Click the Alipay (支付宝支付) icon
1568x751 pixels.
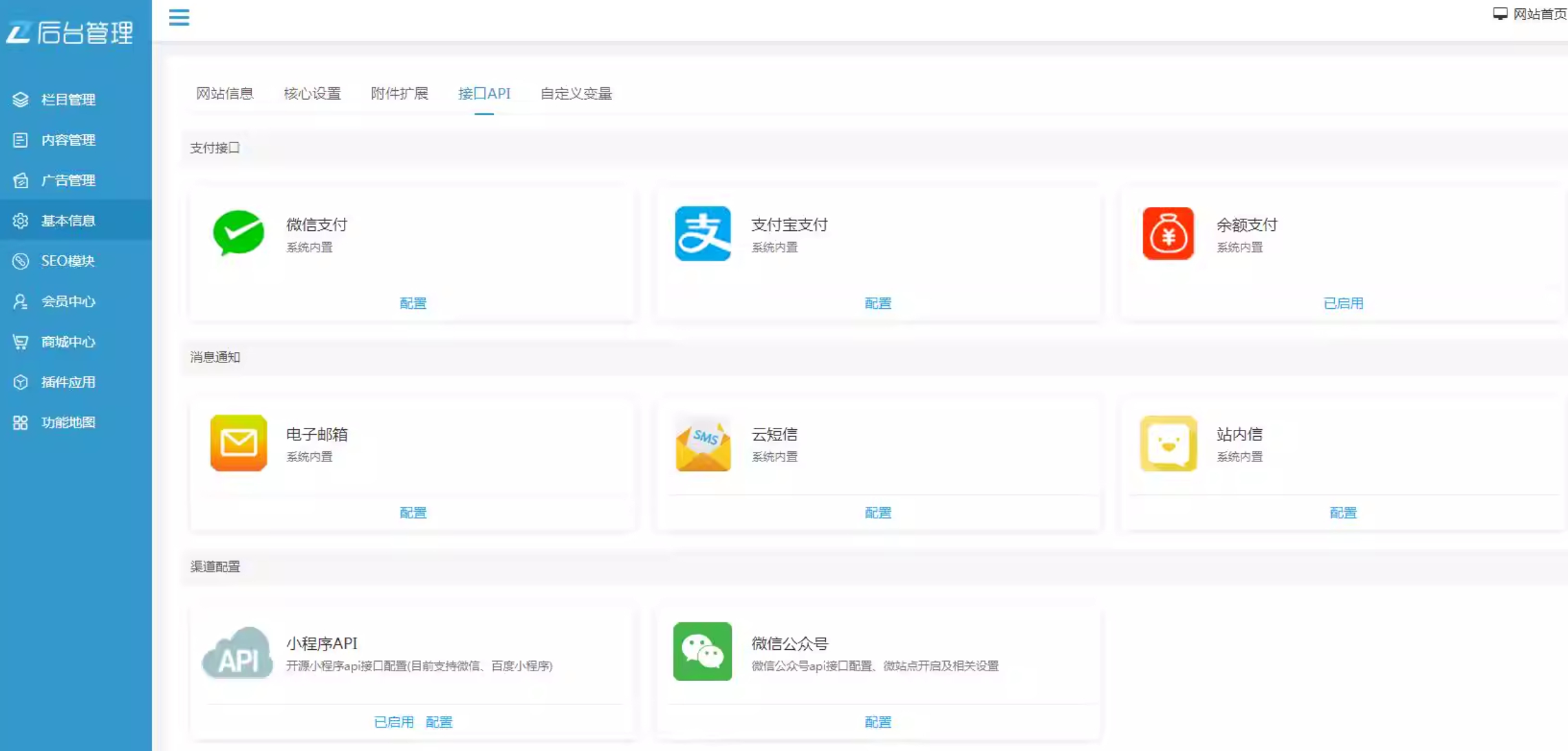pos(703,234)
